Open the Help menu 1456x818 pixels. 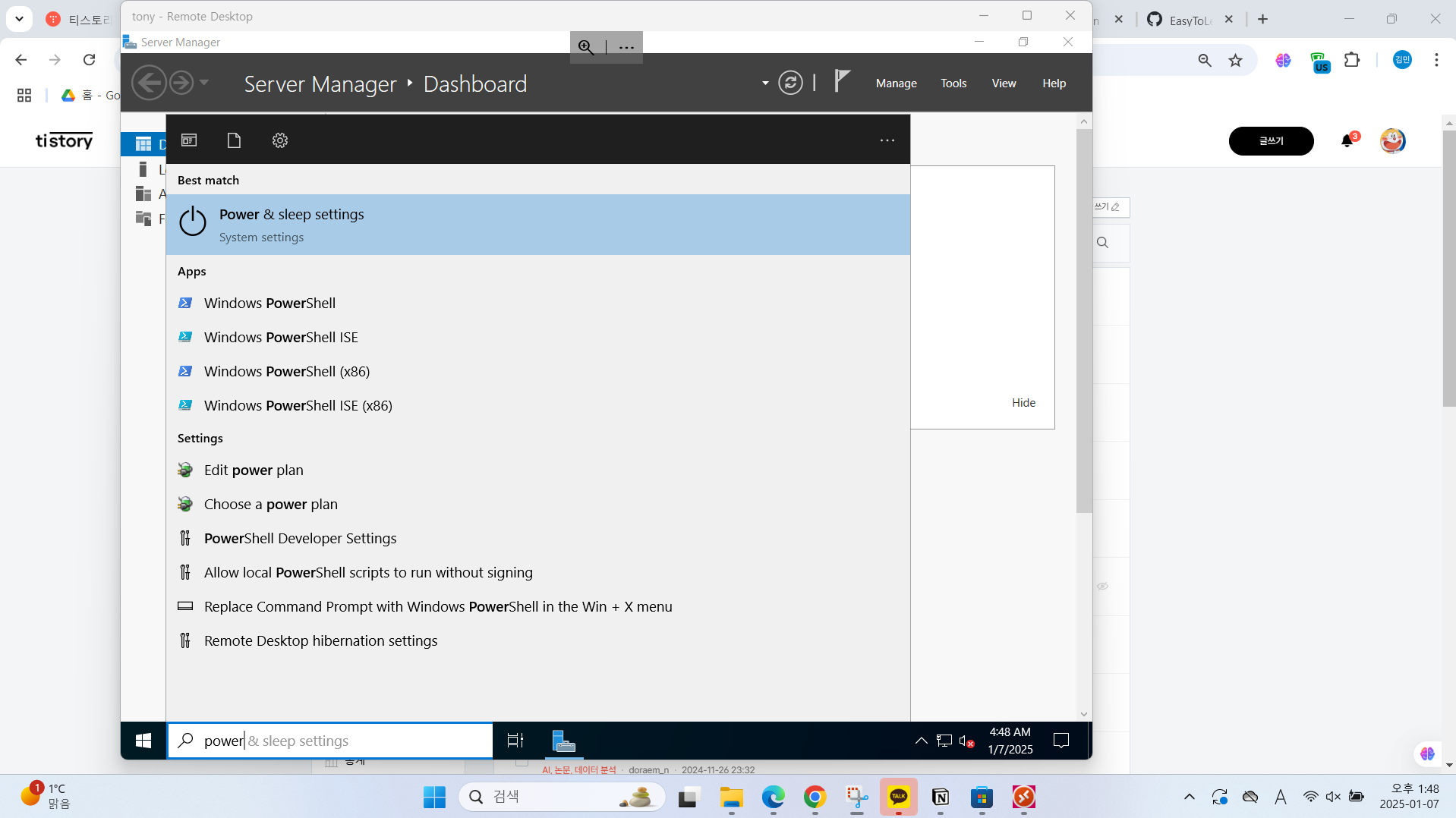coord(1054,83)
